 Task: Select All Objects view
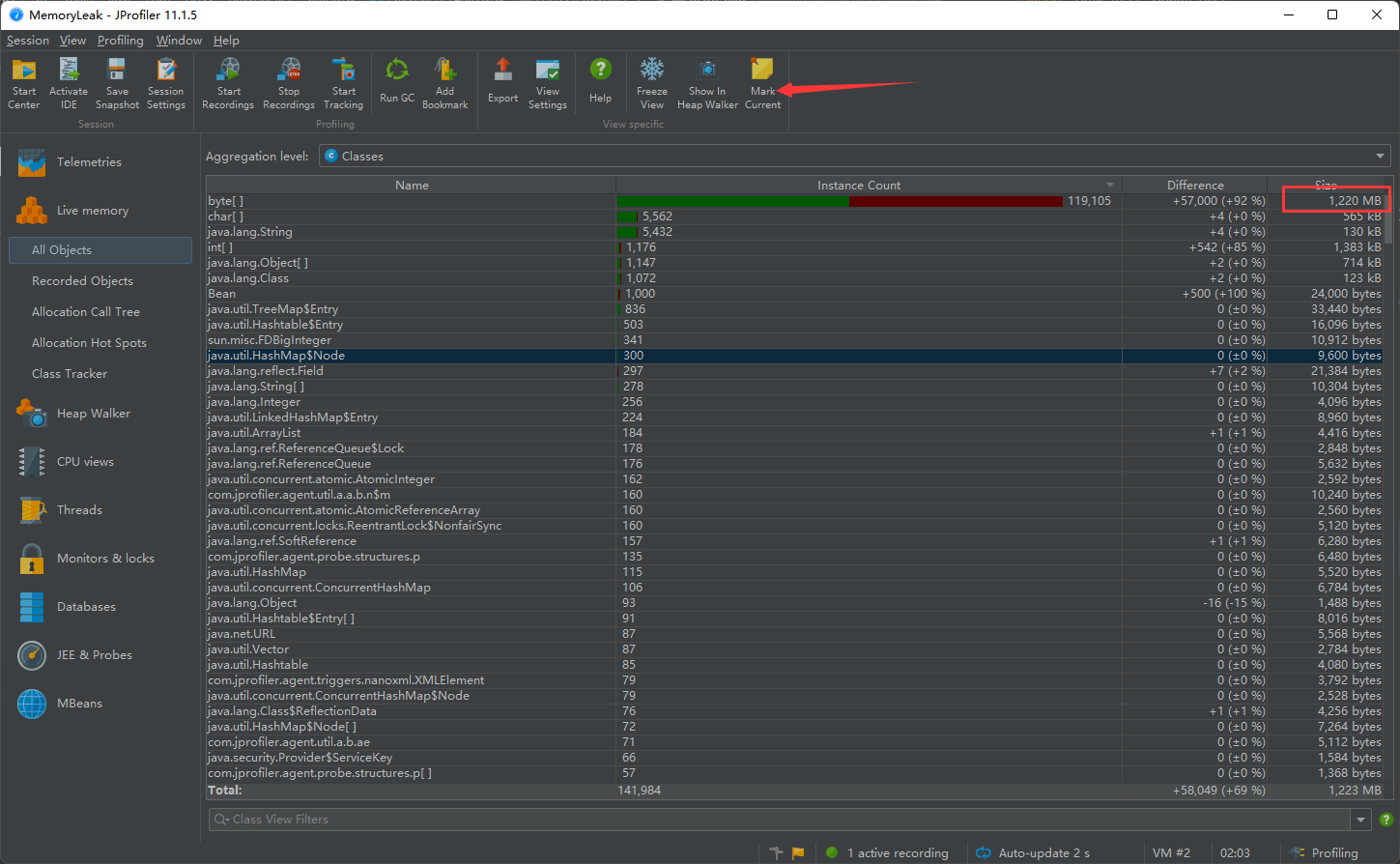point(100,250)
